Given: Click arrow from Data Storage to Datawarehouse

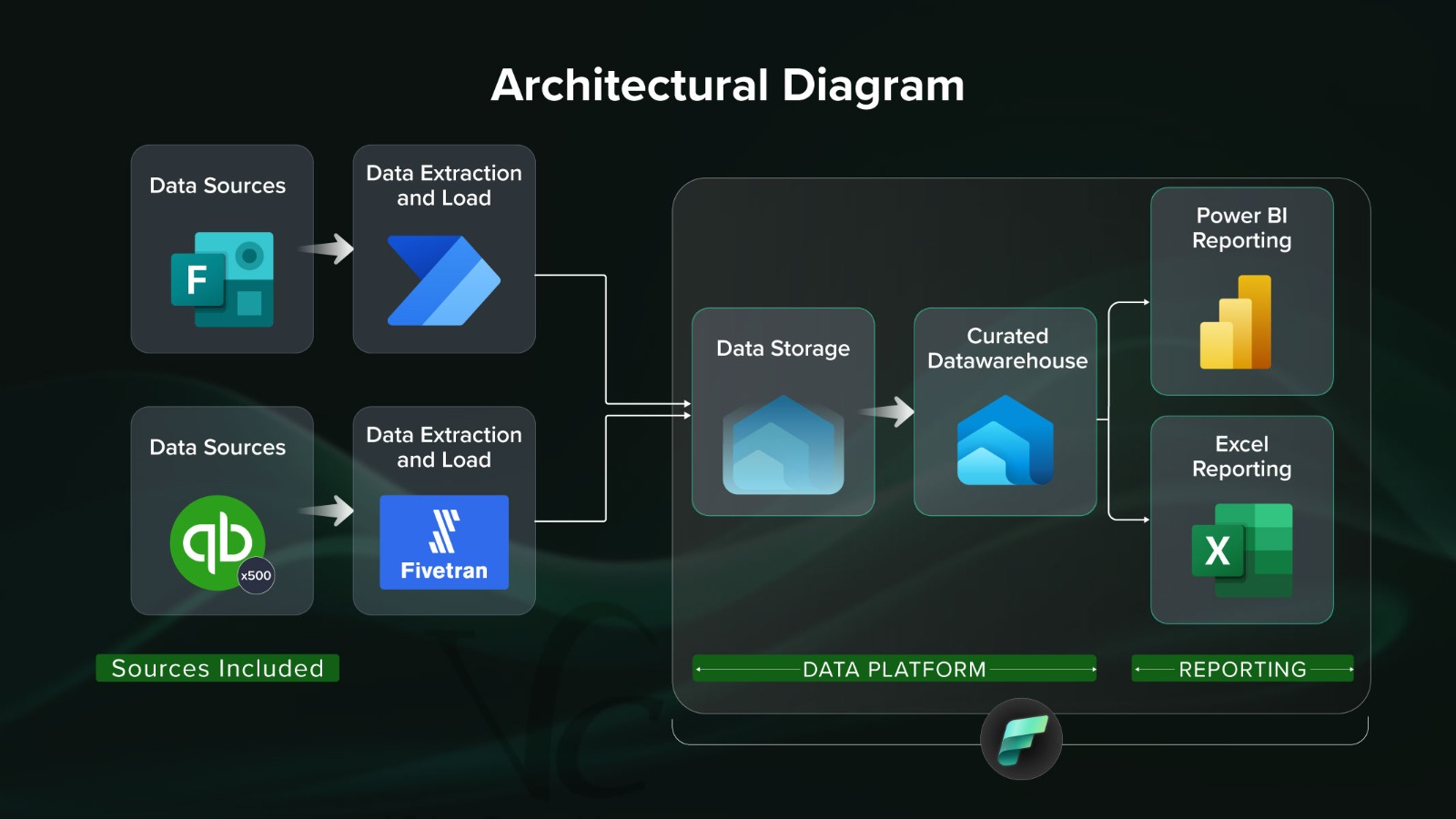Looking at the screenshot, I should click(x=889, y=412).
